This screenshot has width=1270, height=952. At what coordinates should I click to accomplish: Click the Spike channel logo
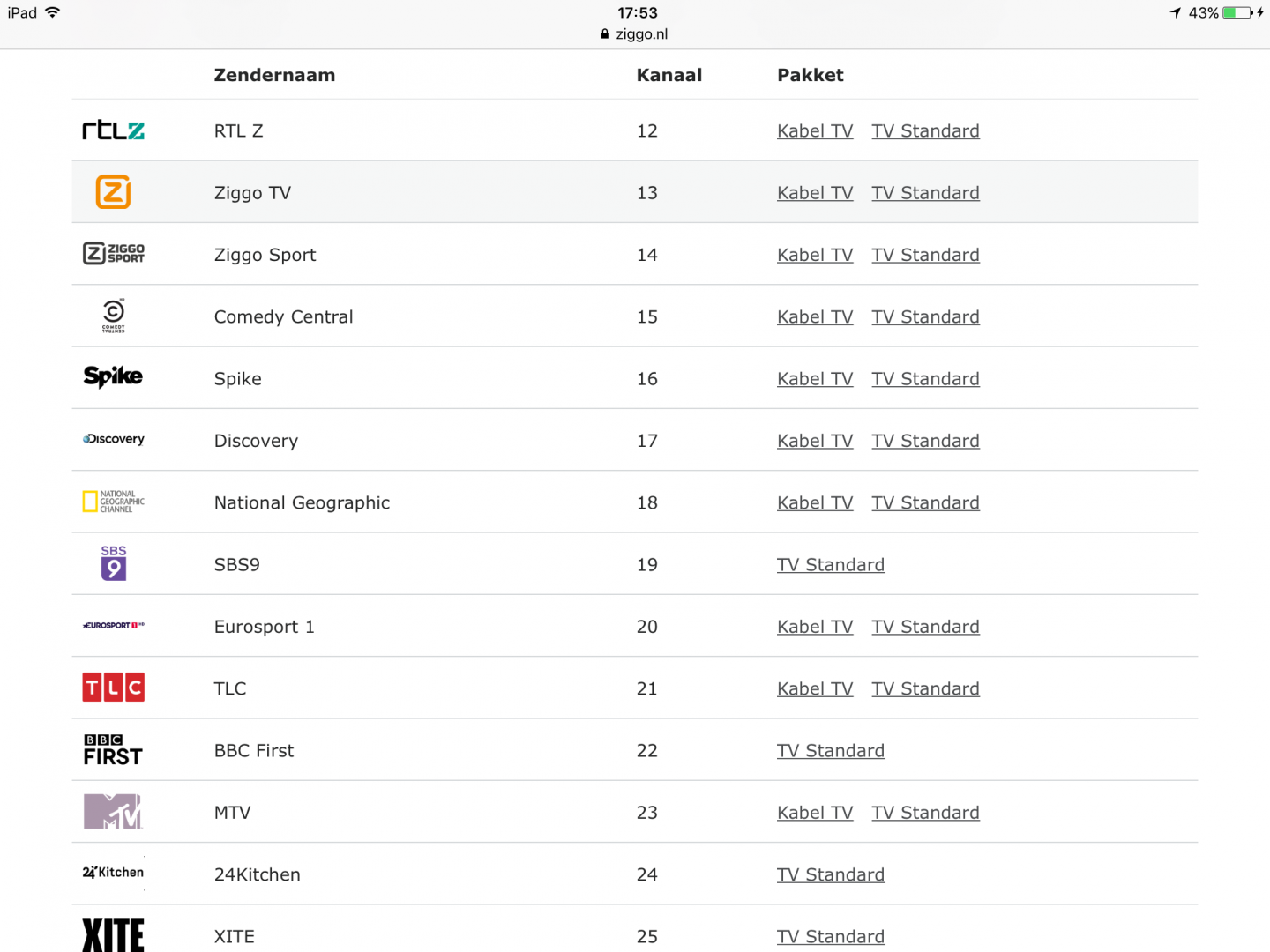[x=113, y=377]
